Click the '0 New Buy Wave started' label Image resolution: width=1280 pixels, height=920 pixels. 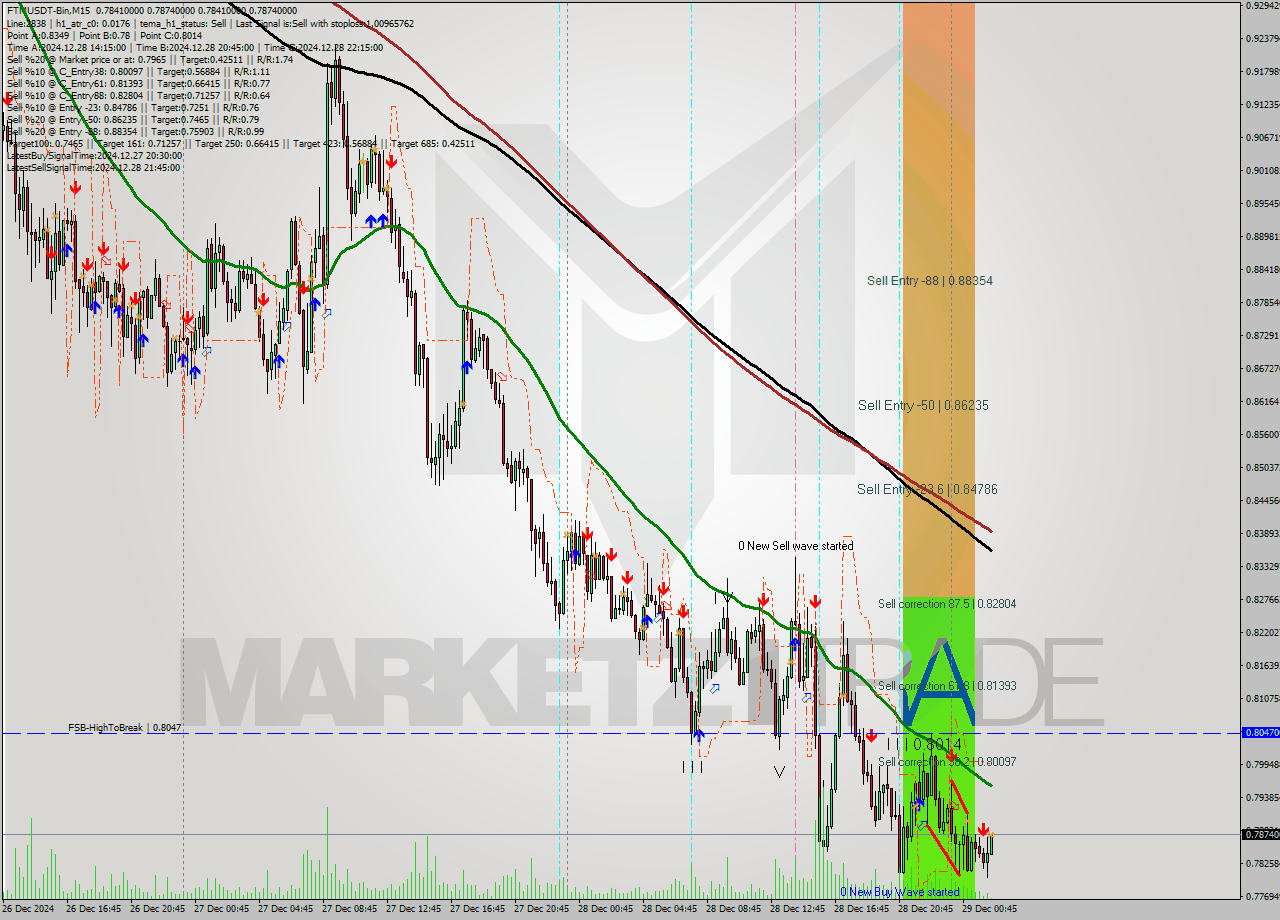pyautogui.click(x=900, y=891)
